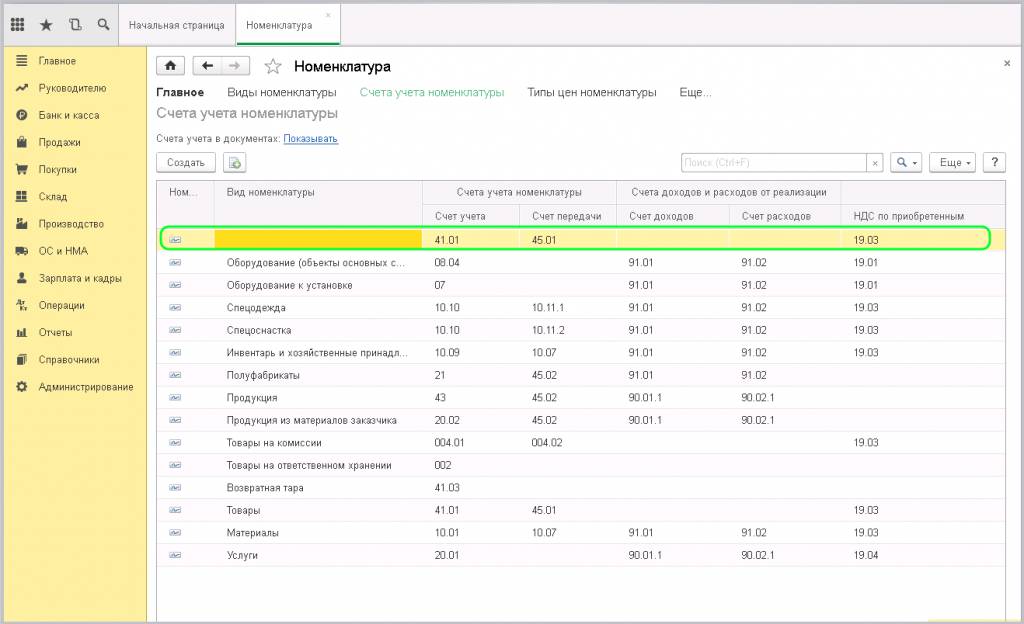Select the Спецоснастка row
The width and height of the screenshot is (1024, 624).
click(581, 330)
